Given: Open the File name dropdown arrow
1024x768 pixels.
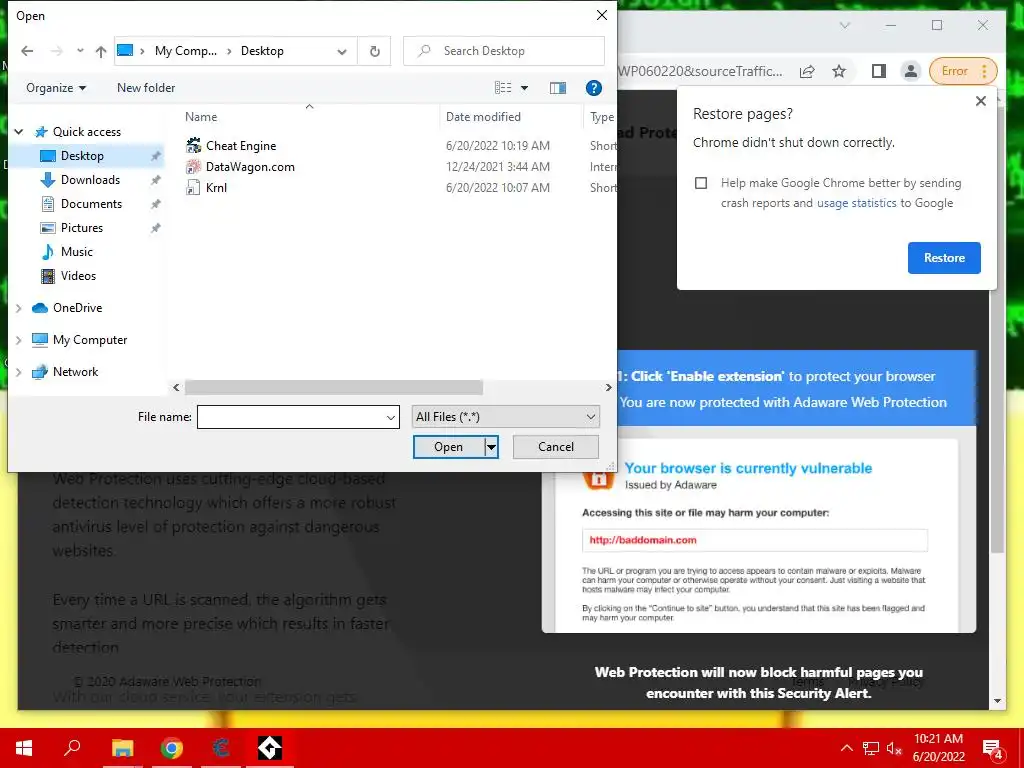Looking at the screenshot, I should tap(391, 417).
